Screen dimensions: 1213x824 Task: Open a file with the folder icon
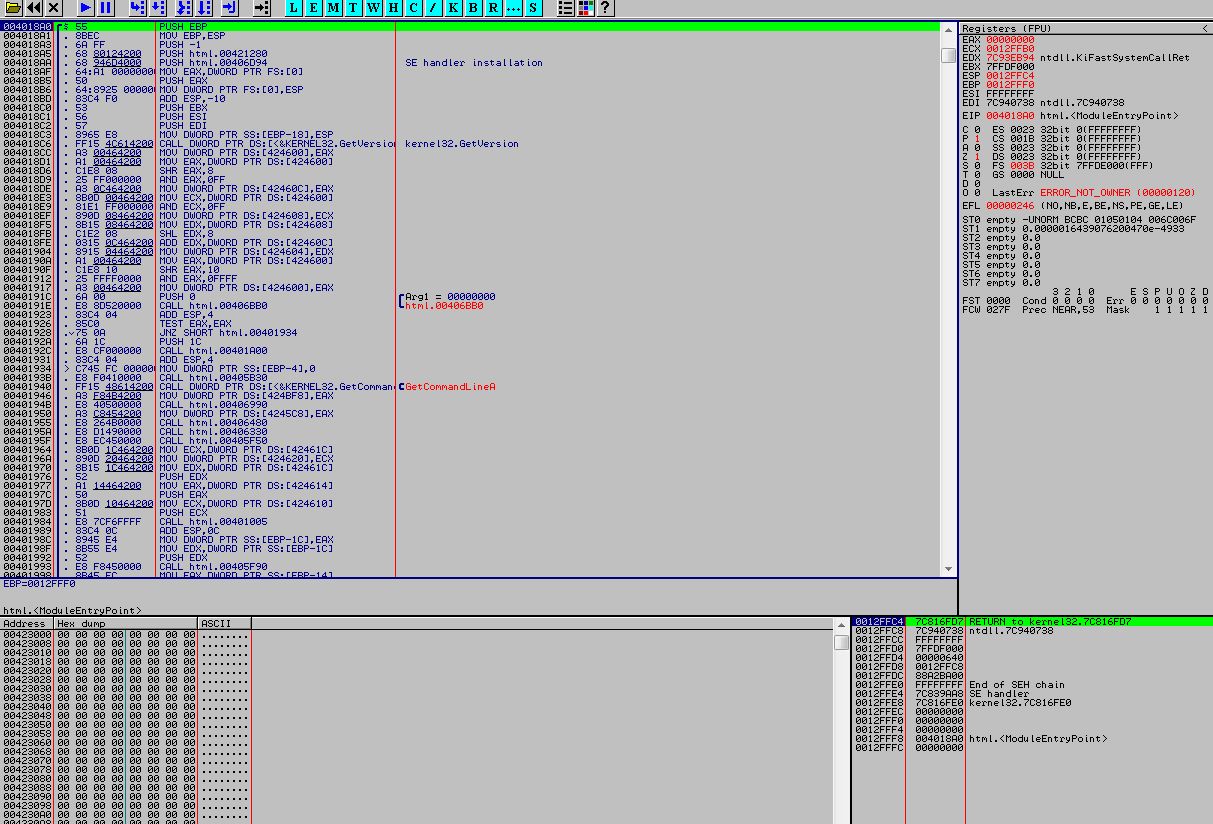(13, 8)
